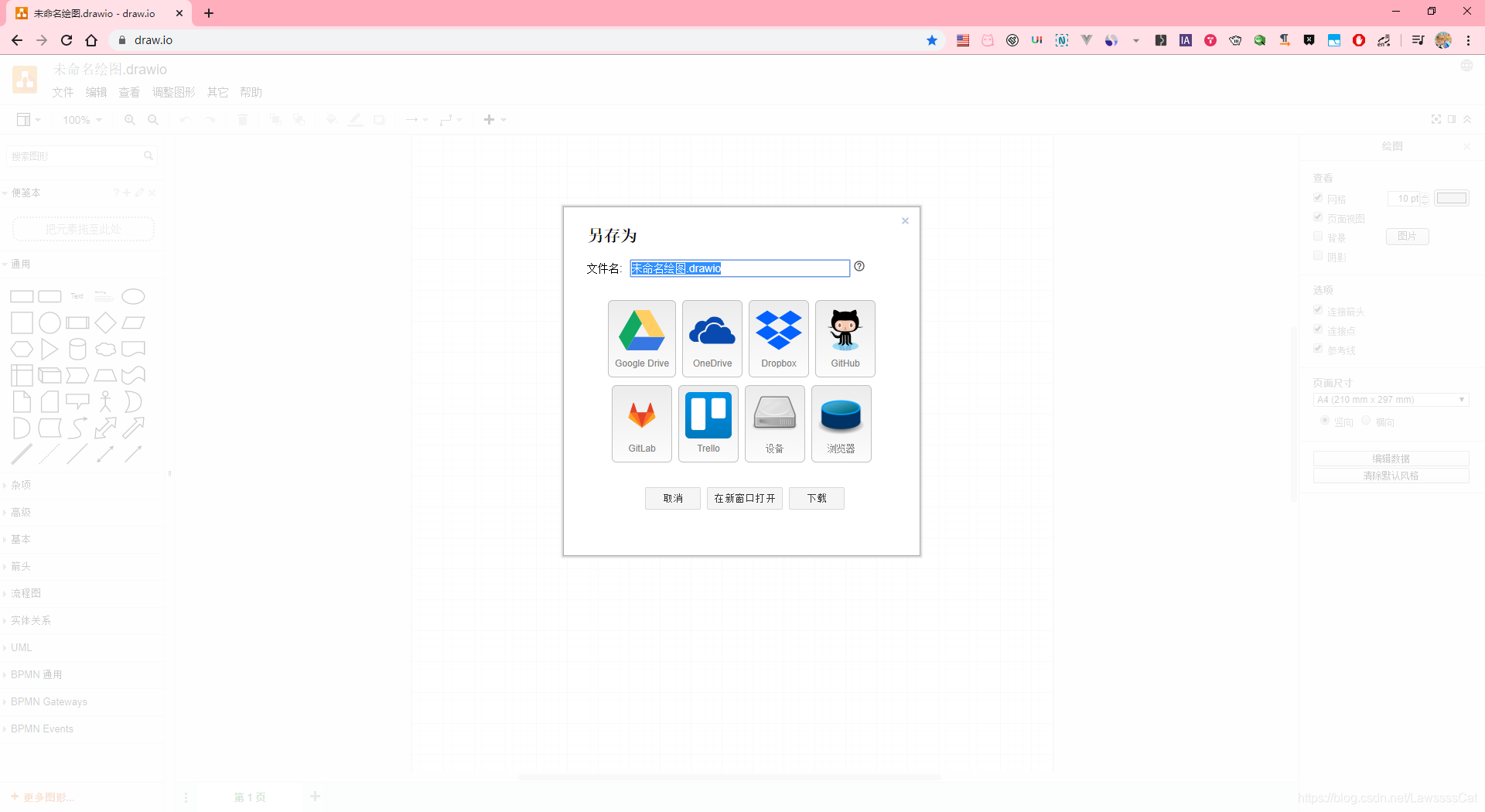Select the actor stick figure shape

click(106, 401)
